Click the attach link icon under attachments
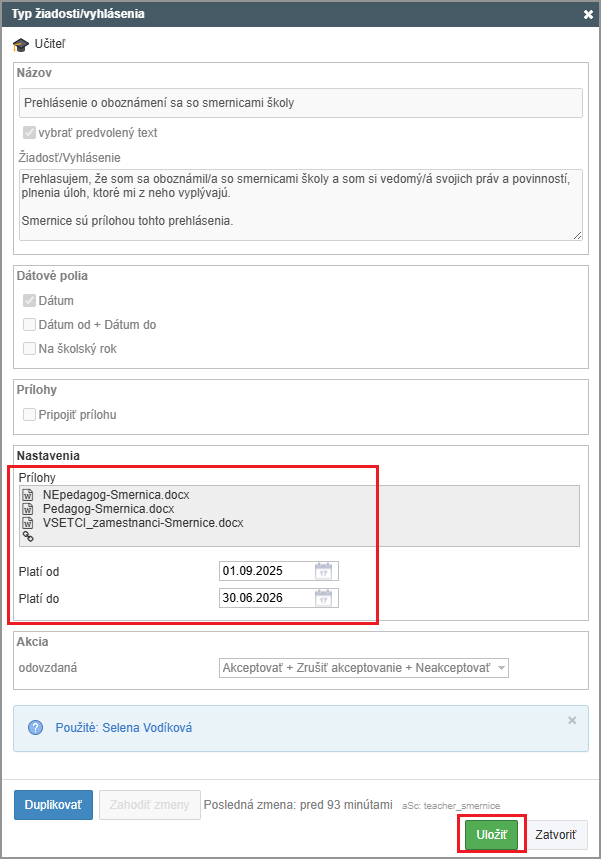This screenshot has width=601, height=859. click(28, 537)
